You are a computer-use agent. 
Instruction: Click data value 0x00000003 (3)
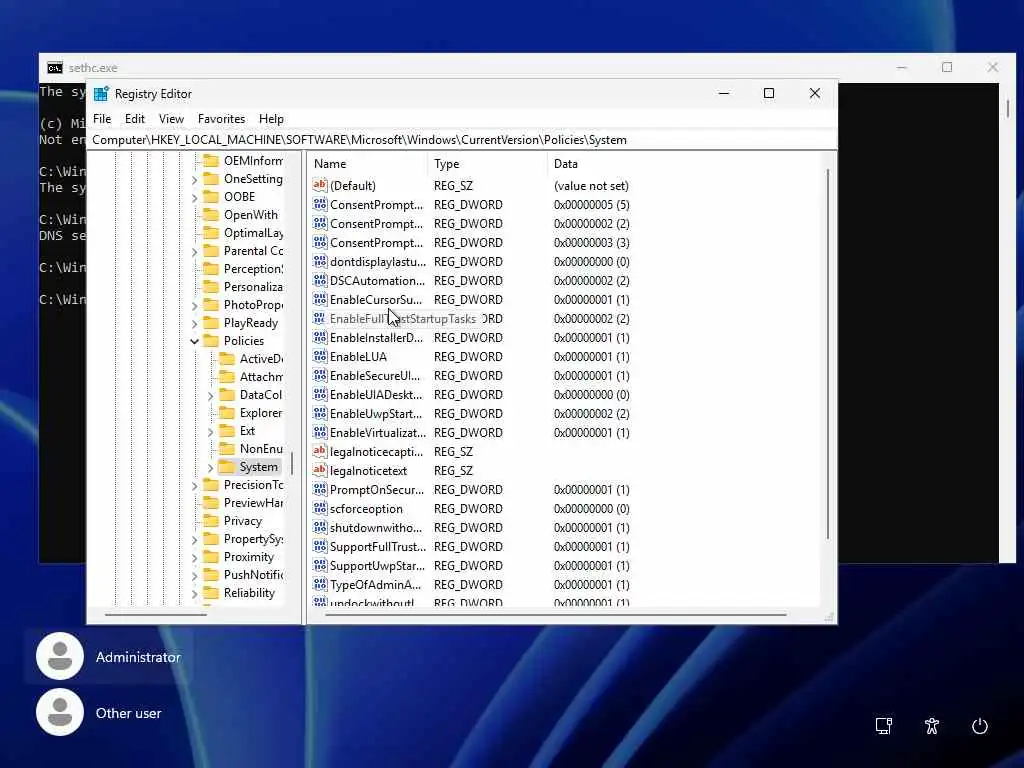point(592,242)
